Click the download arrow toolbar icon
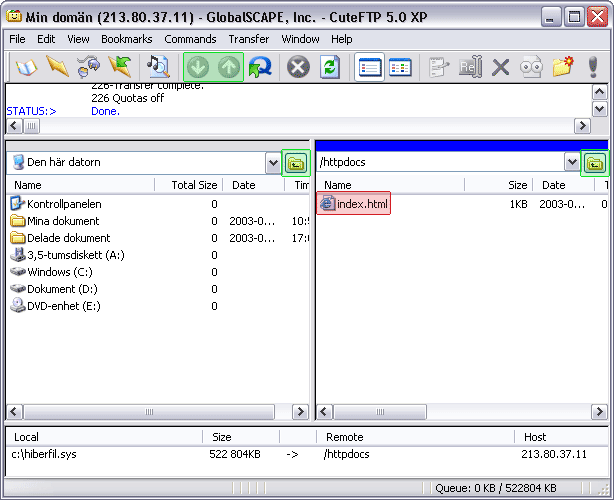Screen dimensions: 614x500 [x=199, y=67]
